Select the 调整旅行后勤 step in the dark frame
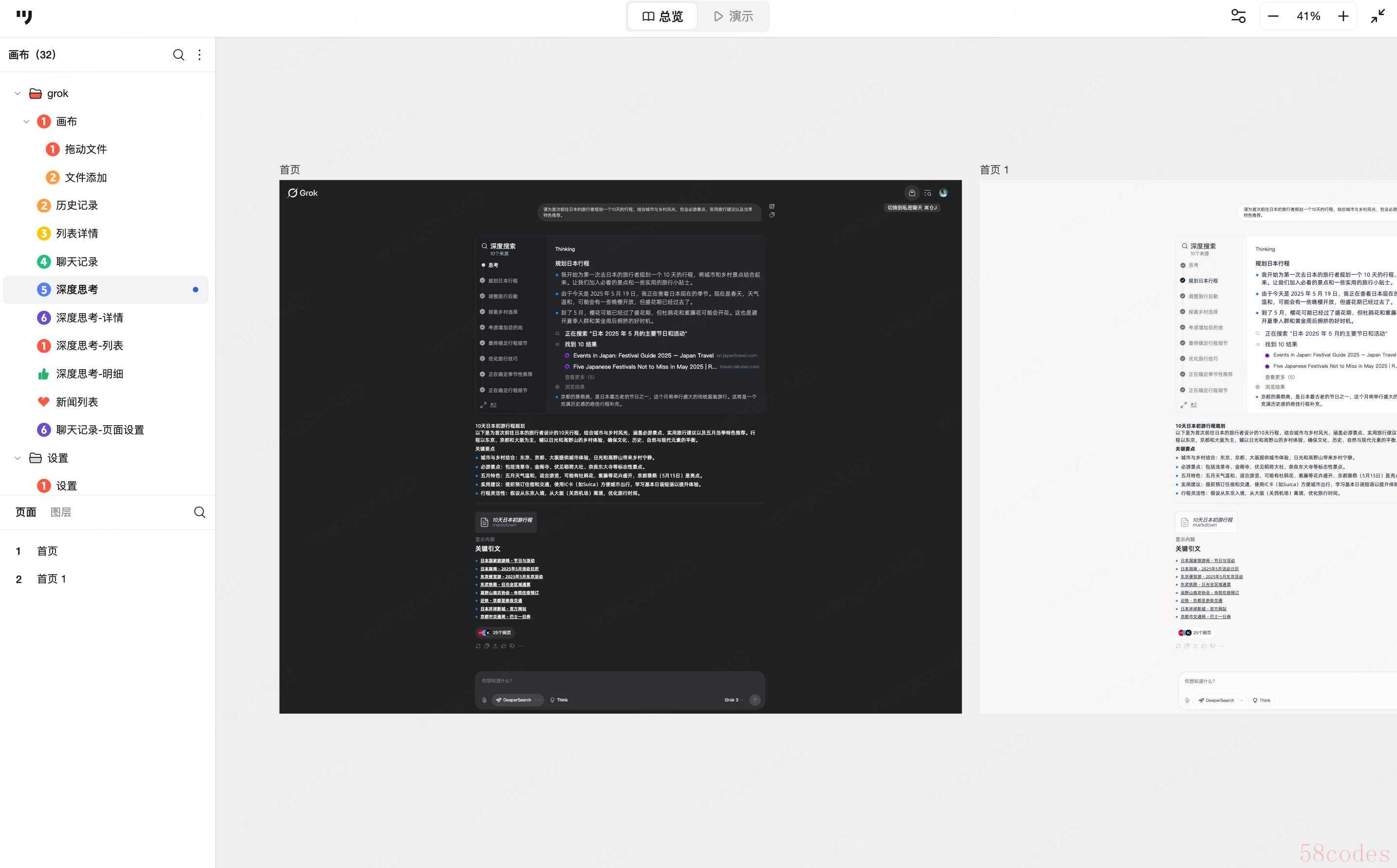The height and width of the screenshot is (868, 1397). coord(499,296)
